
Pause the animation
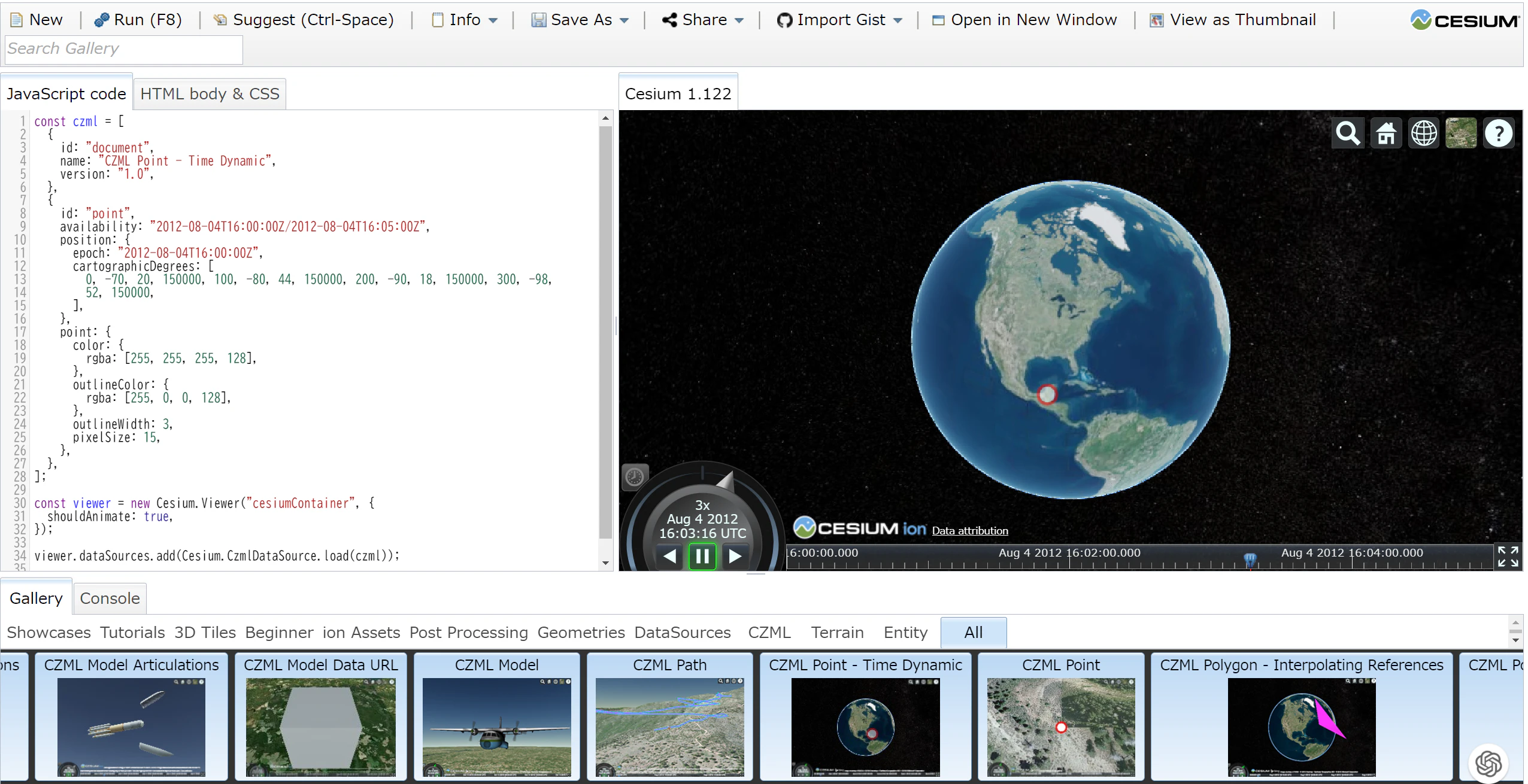coord(702,556)
